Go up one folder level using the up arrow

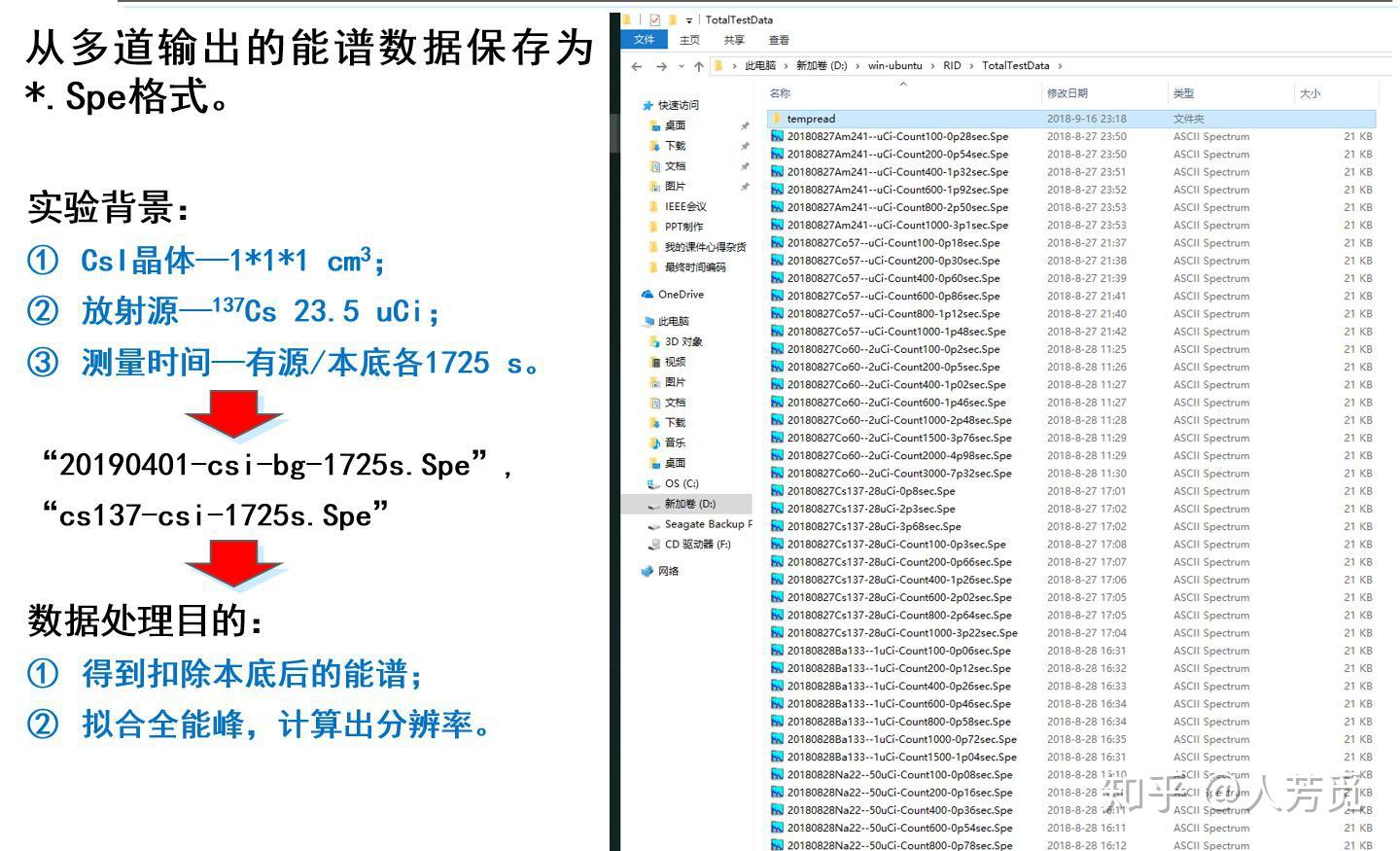click(x=699, y=65)
